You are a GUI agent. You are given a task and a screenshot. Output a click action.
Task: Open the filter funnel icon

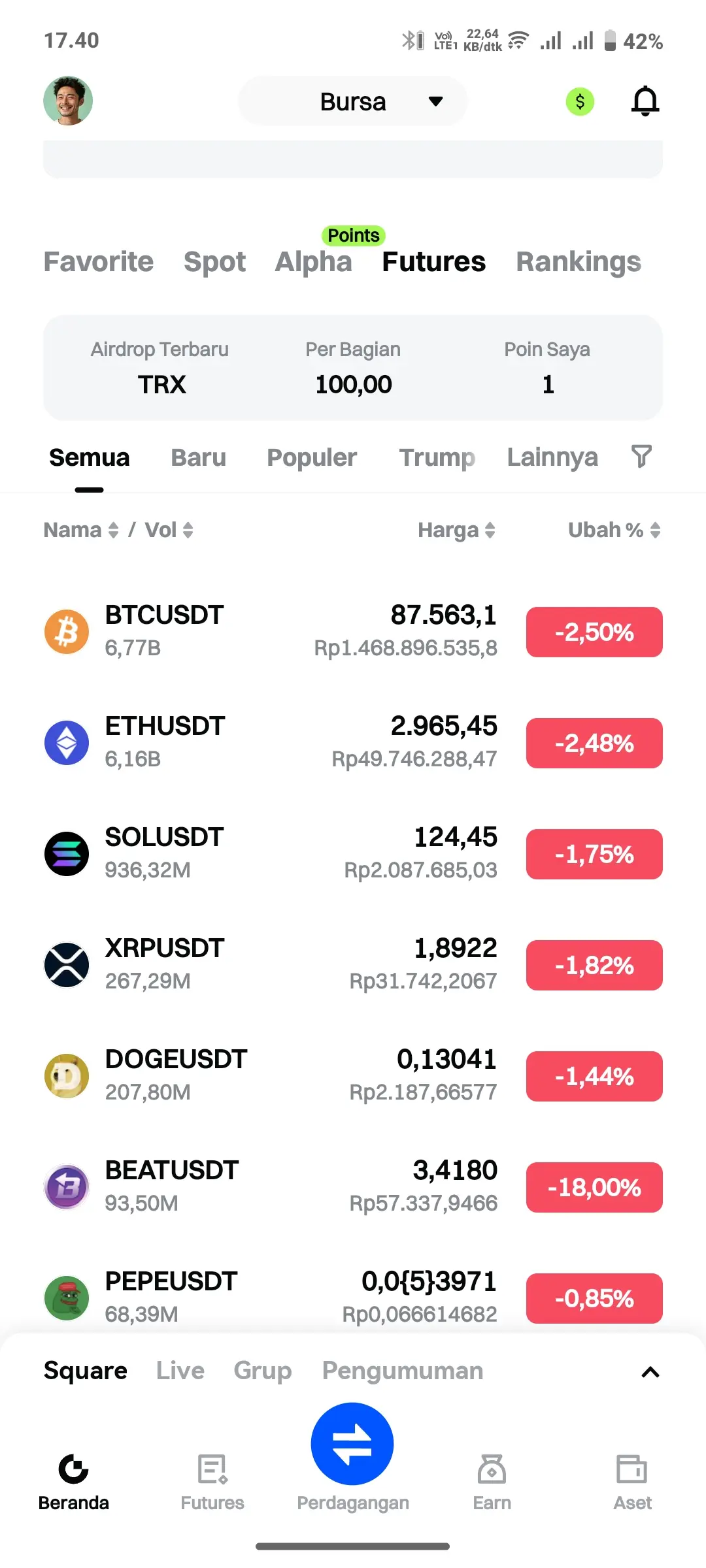pos(641,456)
